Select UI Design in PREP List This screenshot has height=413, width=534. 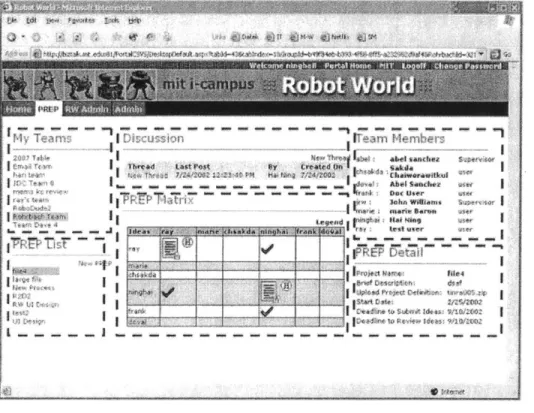29,321
